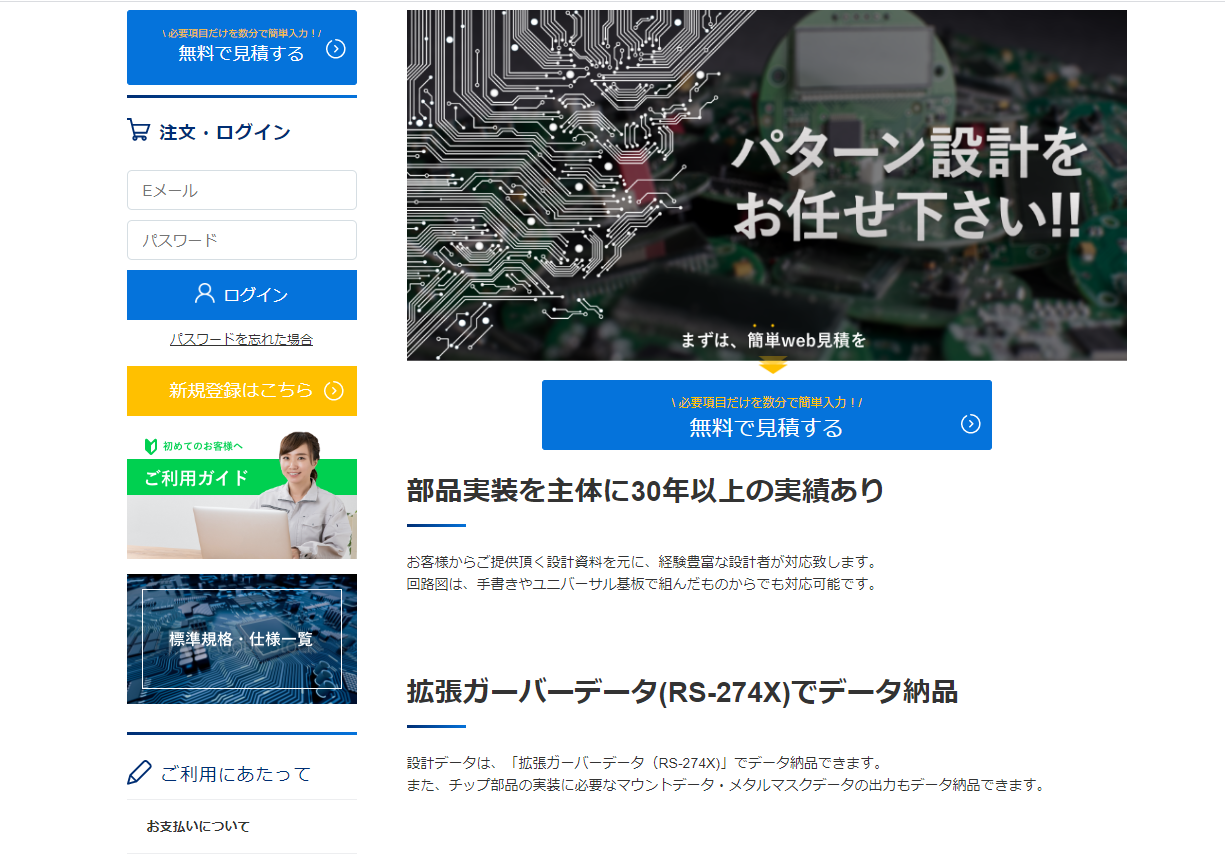Click the 新規登録はこちら button
1225x855 pixels.
(x=241, y=391)
